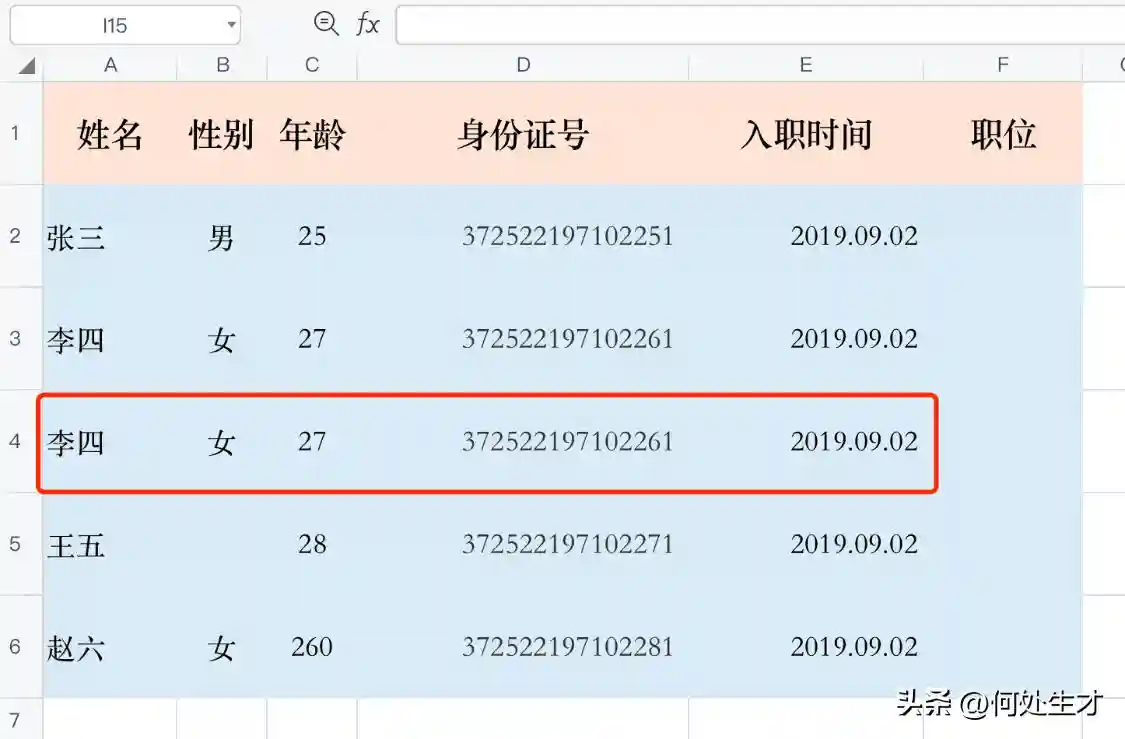Select column B header
This screenshot has width=1125, height=739.
(222, 65)
